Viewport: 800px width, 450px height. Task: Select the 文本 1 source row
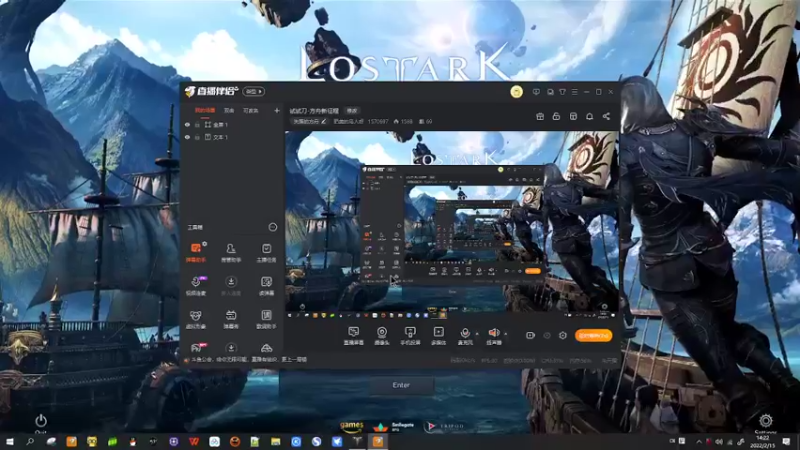pos(232,137)
